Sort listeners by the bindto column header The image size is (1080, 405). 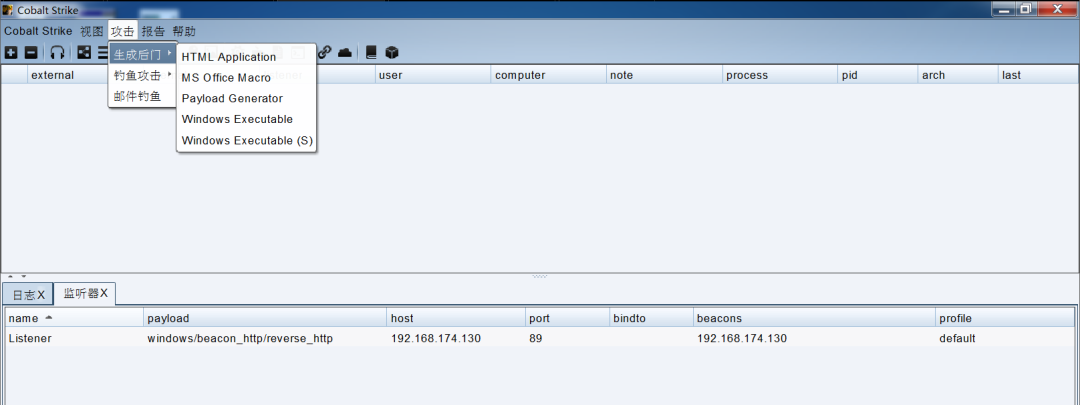coord(652,318)
